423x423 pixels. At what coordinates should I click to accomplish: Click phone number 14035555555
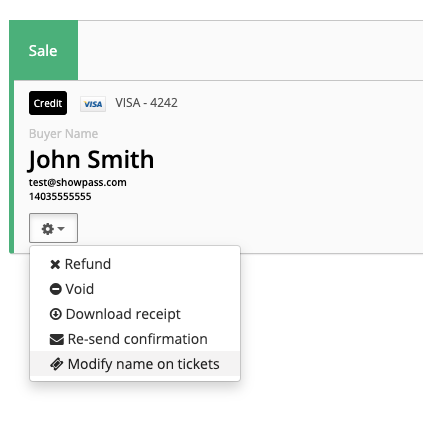tap(60, 197)
